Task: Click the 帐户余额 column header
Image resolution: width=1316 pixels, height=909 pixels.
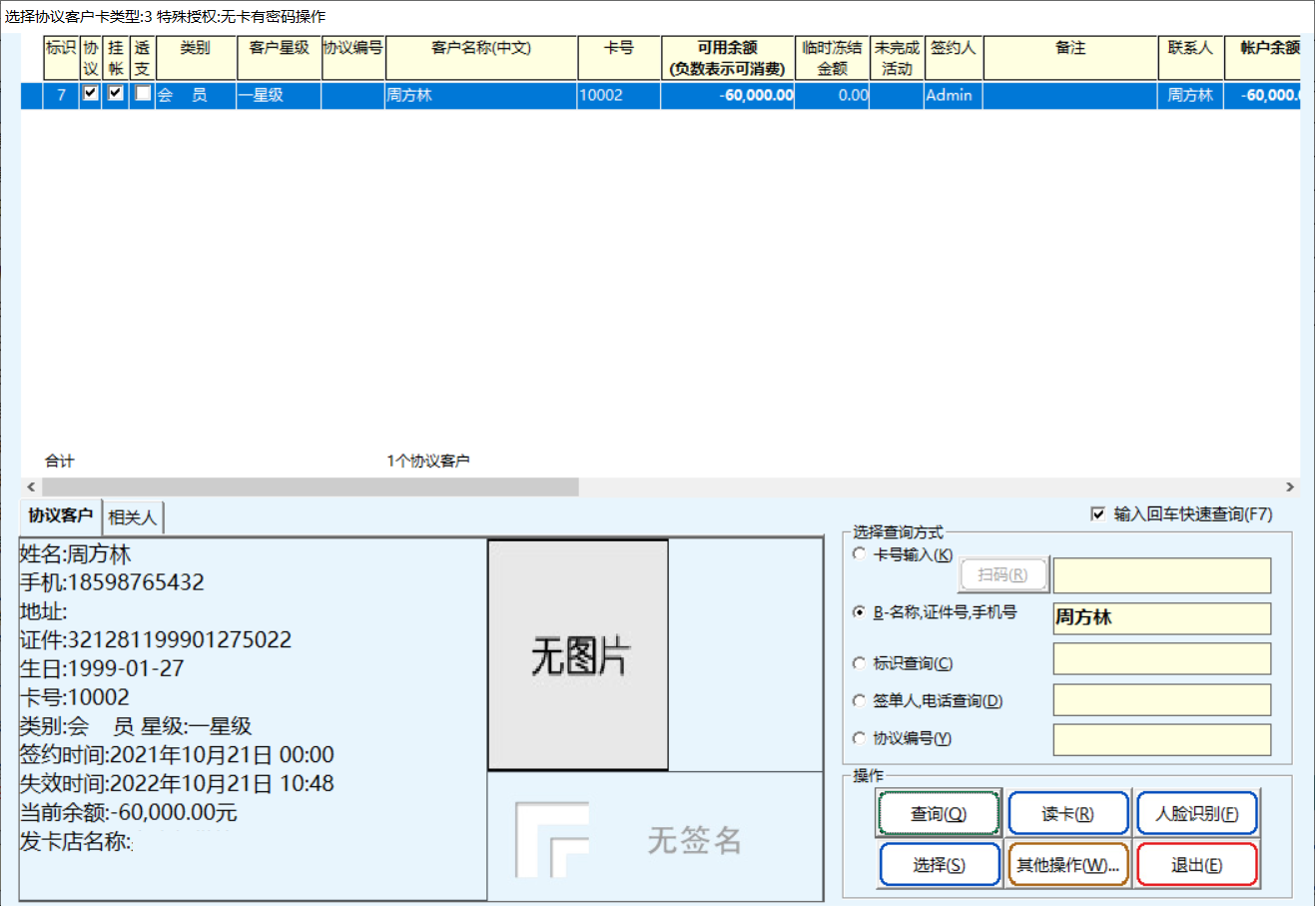Action: pos(1263,58)
